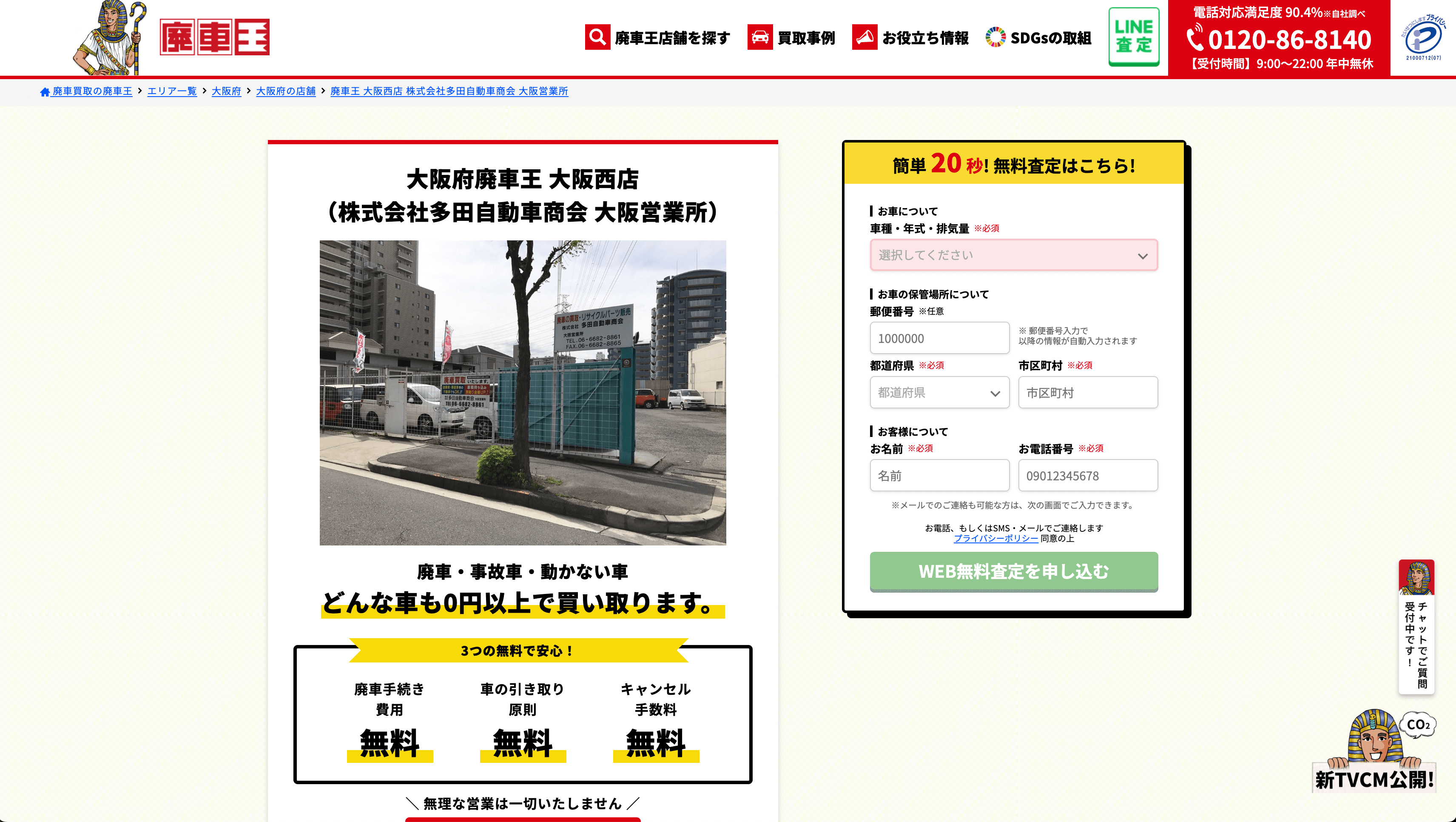1456x822 pixels.
Task: Click the chevron in 選択してください field
Action: pos(1142,256)
